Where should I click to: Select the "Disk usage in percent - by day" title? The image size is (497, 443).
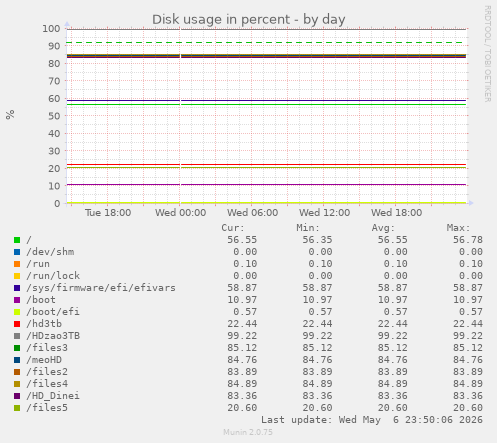click(x=249, y=20)
